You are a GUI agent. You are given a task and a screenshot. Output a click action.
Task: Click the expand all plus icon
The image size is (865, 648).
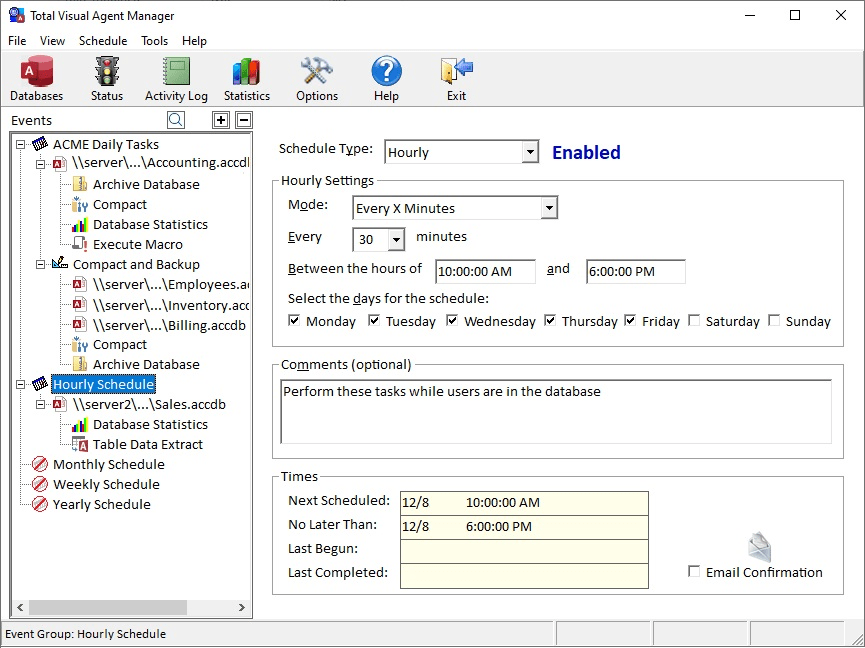coord(221,120)
